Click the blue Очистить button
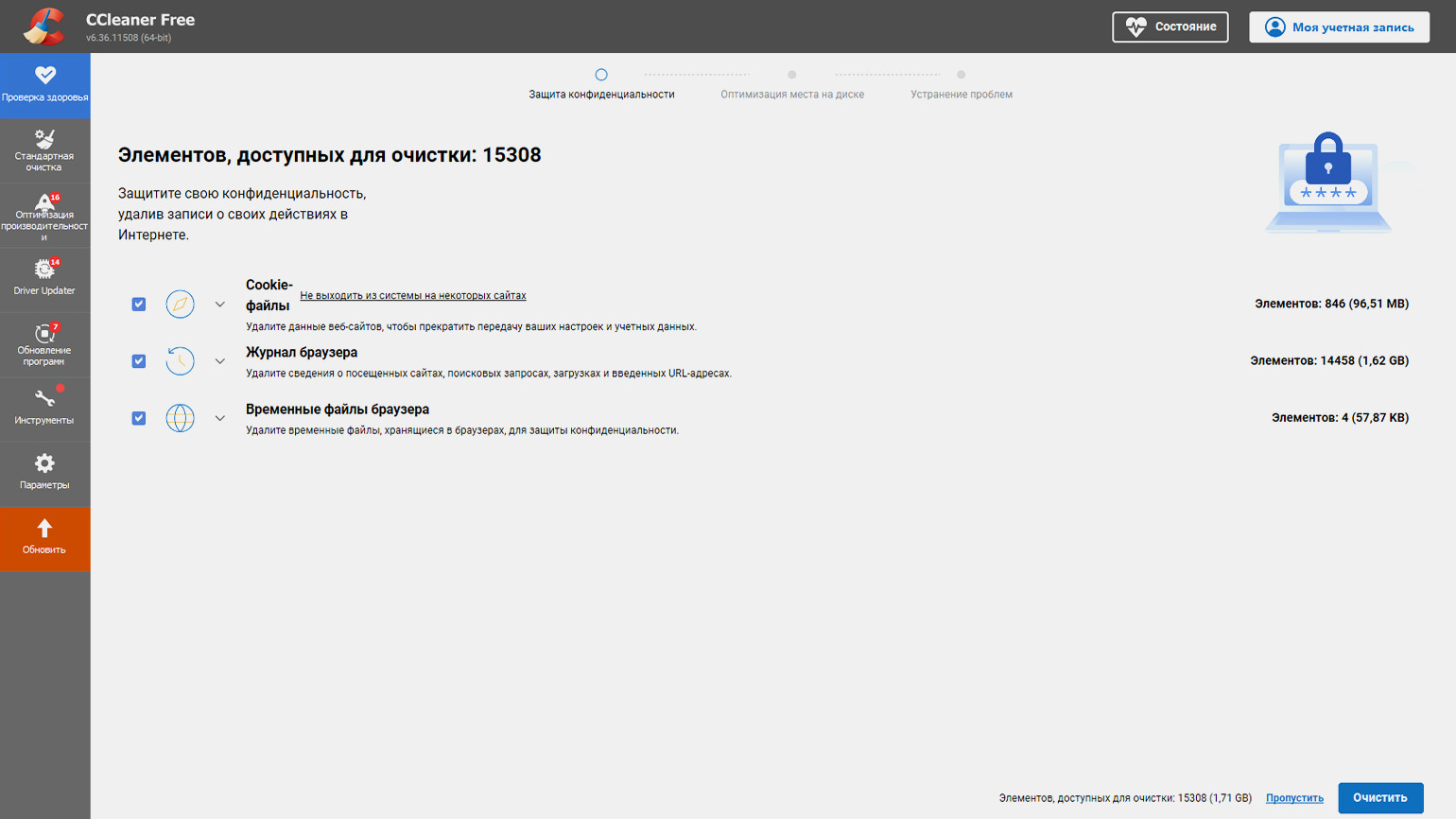The height and width of the screenshot is (819, 1456). pos(1380,797)
